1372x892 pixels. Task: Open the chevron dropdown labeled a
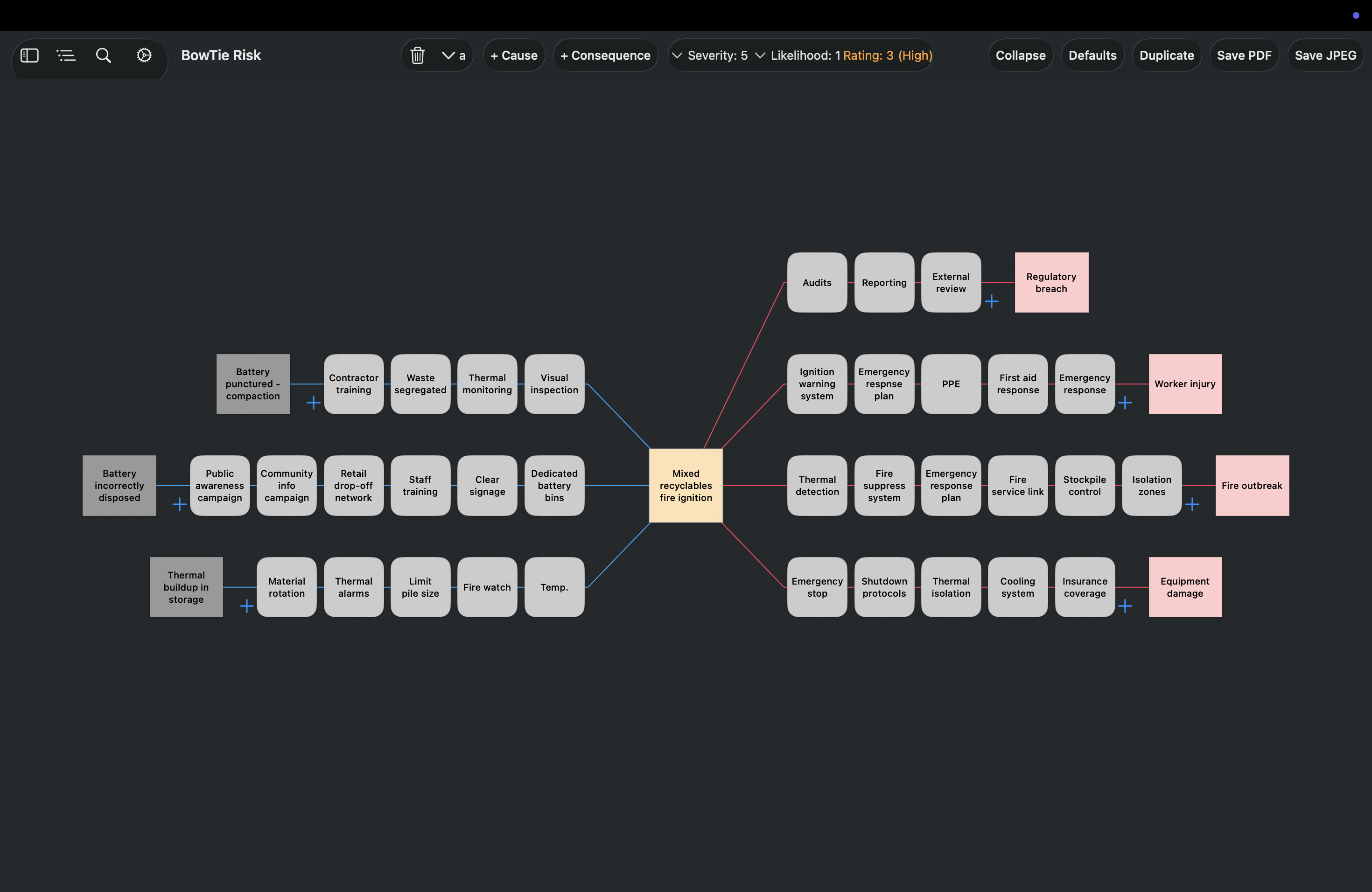[x=454, y=56]
